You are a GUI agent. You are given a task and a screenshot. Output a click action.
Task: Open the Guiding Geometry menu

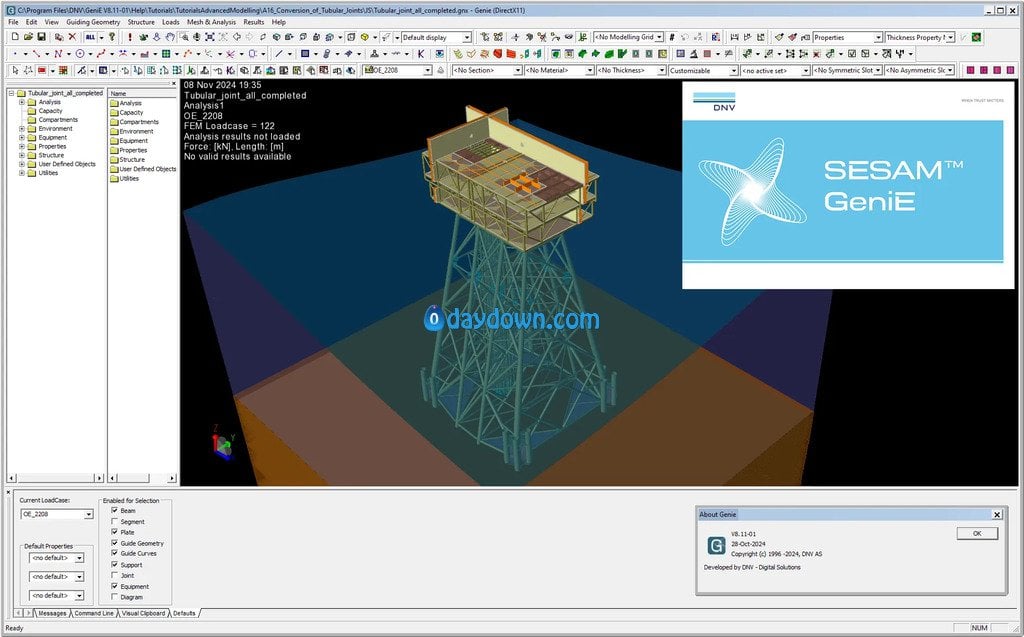click(93, 22)
